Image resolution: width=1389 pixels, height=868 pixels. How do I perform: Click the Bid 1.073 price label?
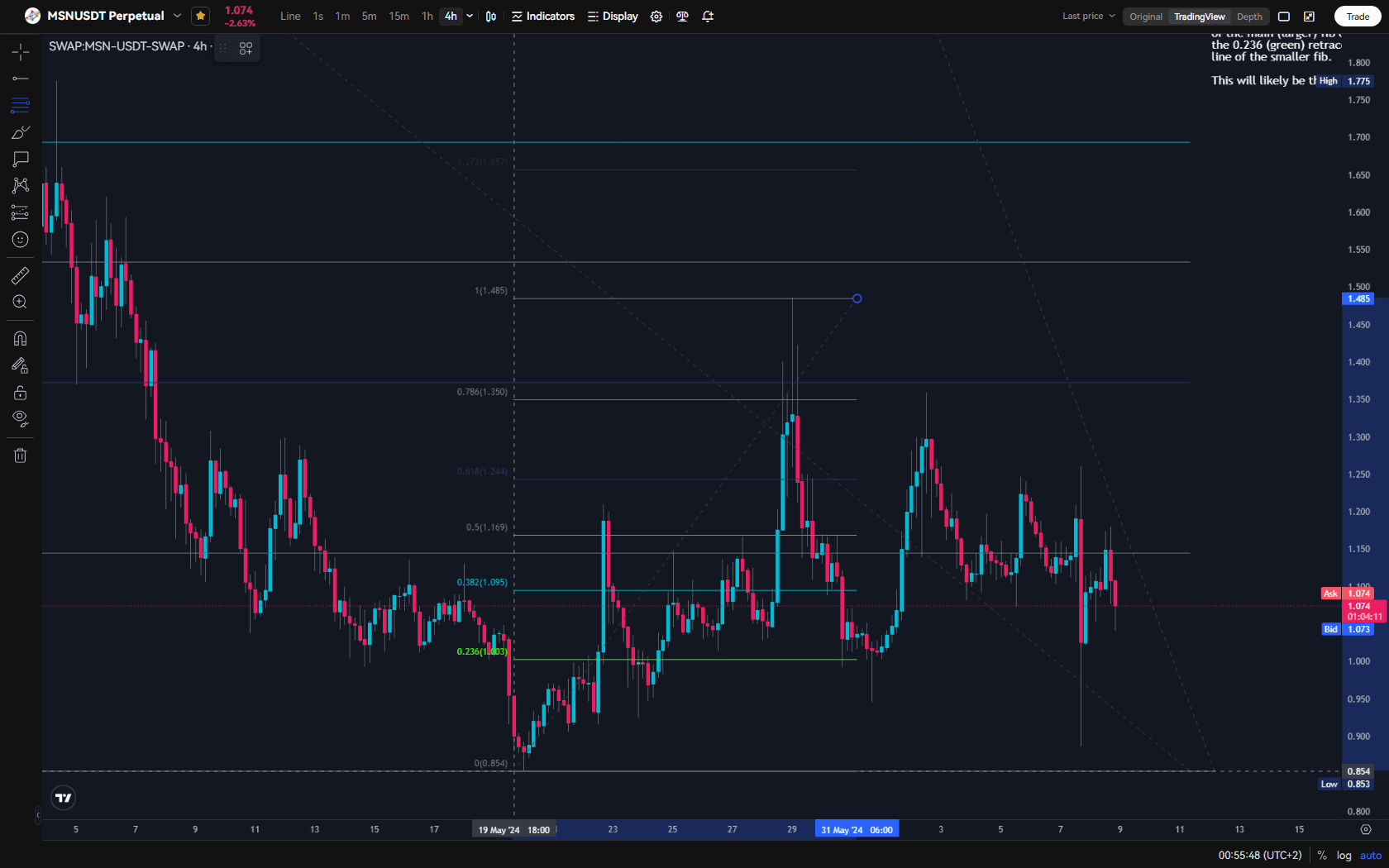click(1348, 629)
